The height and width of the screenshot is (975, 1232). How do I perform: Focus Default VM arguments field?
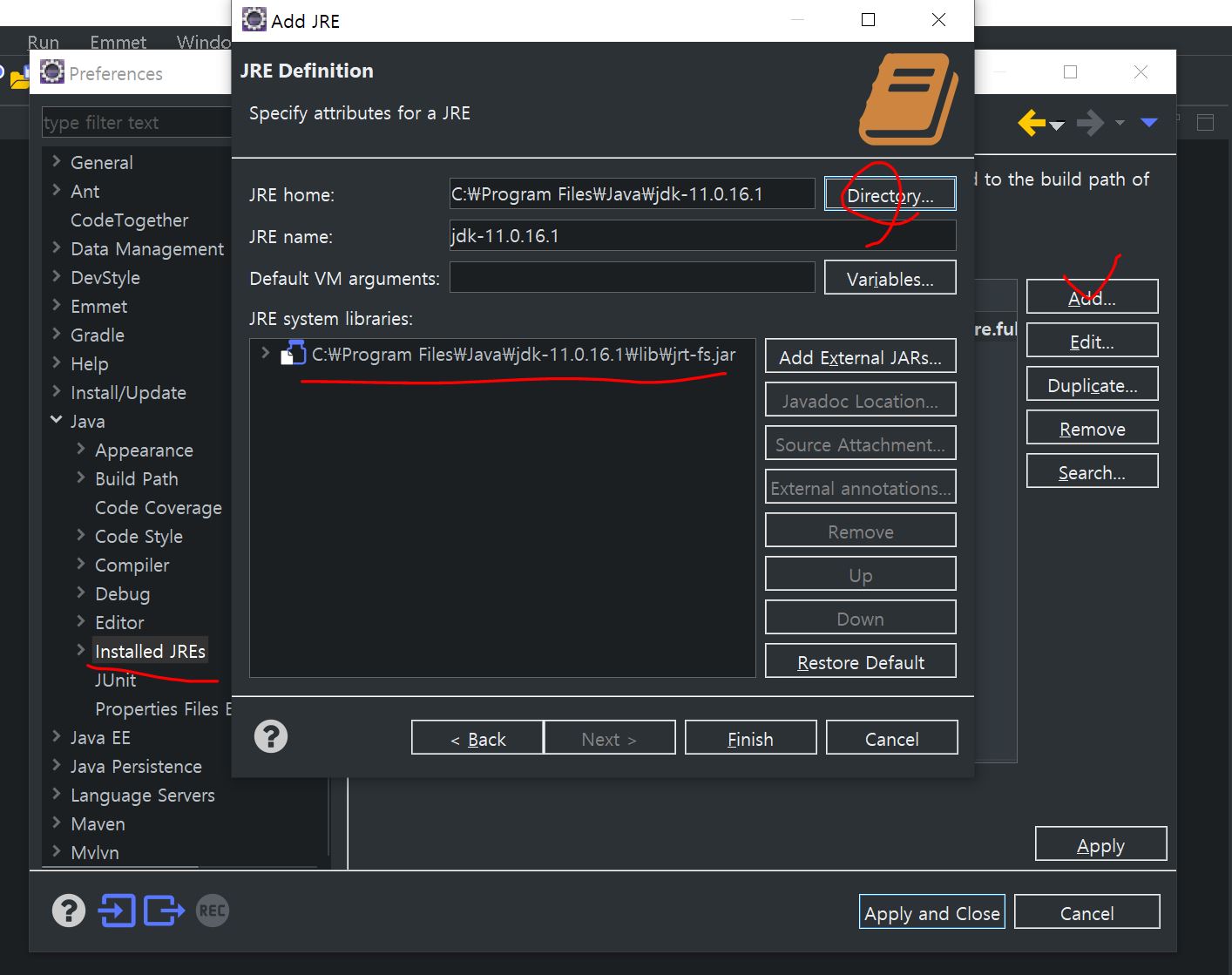632,277
